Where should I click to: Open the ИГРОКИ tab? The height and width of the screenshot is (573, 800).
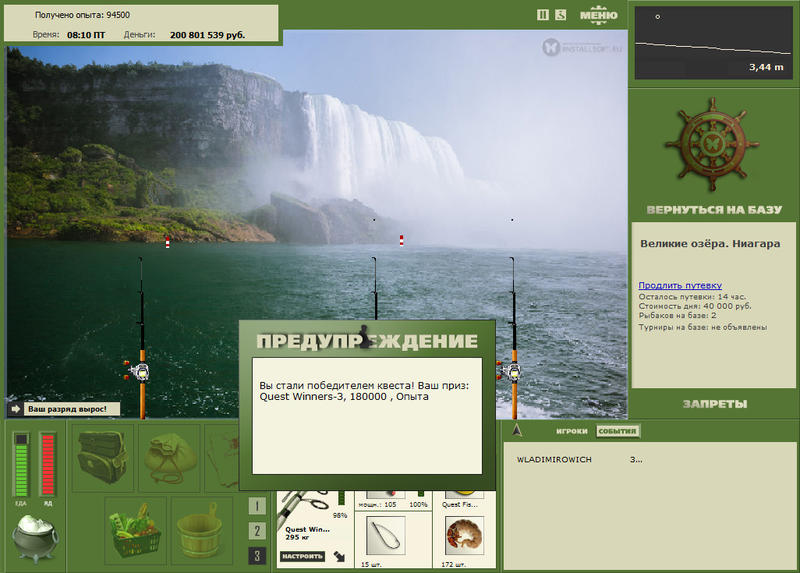pyautogui.click(x=571, y=431)
